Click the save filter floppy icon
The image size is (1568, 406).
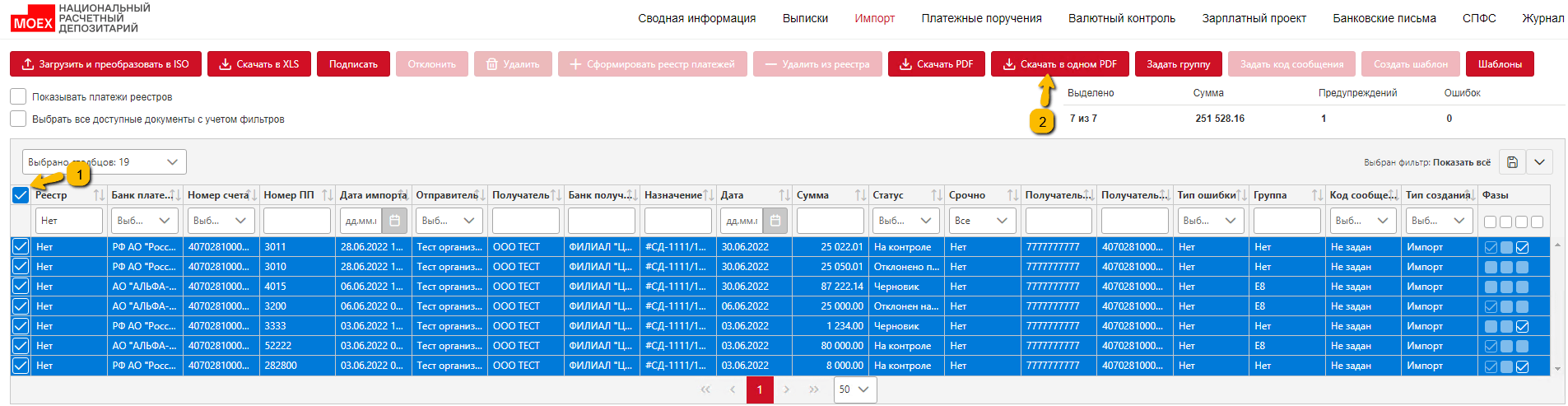1512,162
